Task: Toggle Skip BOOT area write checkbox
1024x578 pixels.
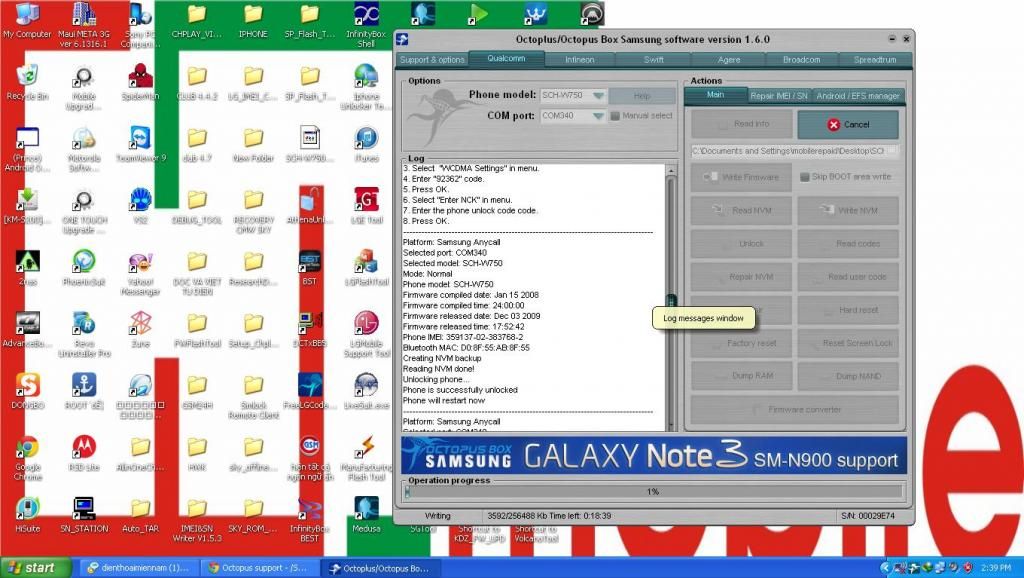Action: click(805, 177)
